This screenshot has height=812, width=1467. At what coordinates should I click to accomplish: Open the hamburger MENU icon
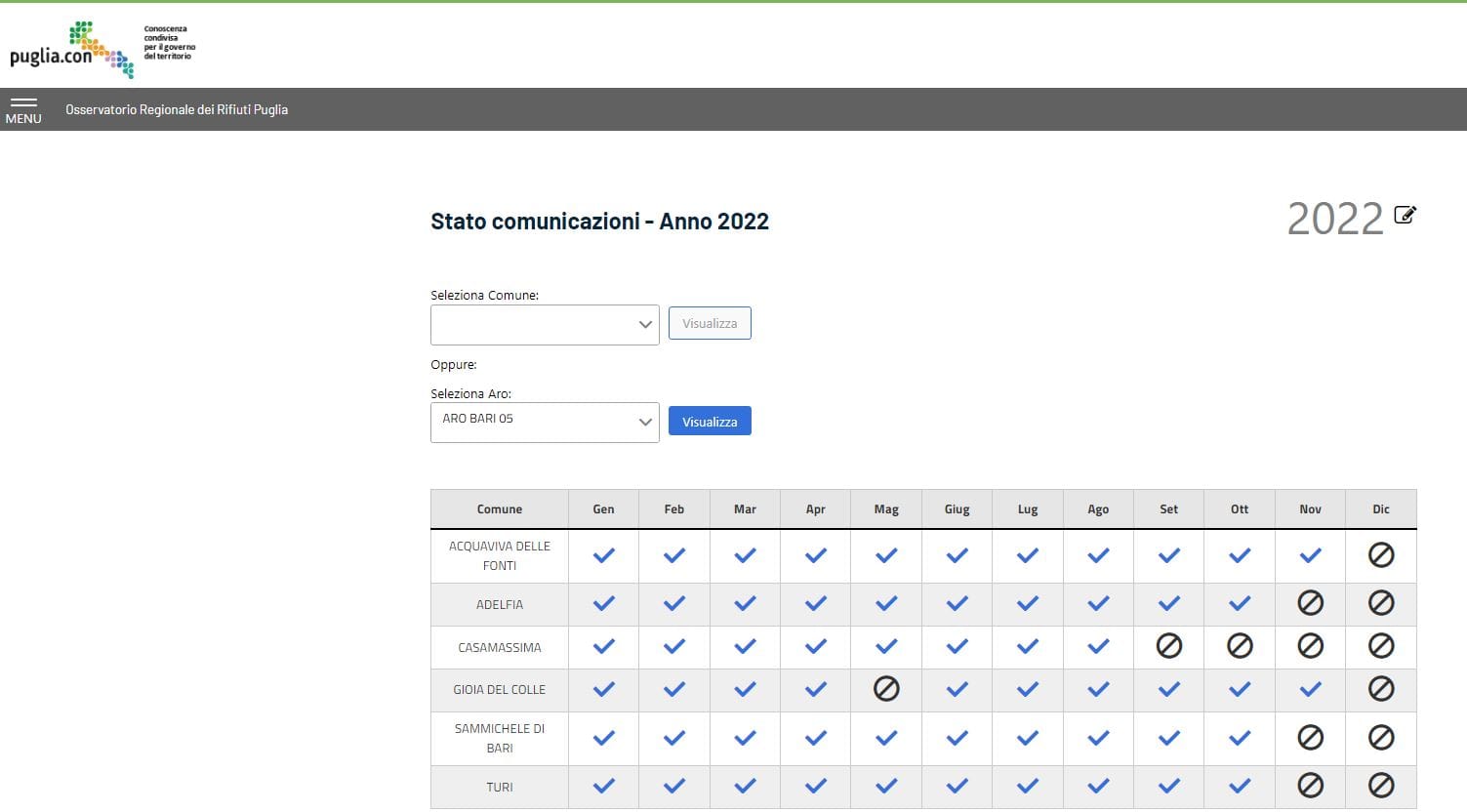click(23, 109)
